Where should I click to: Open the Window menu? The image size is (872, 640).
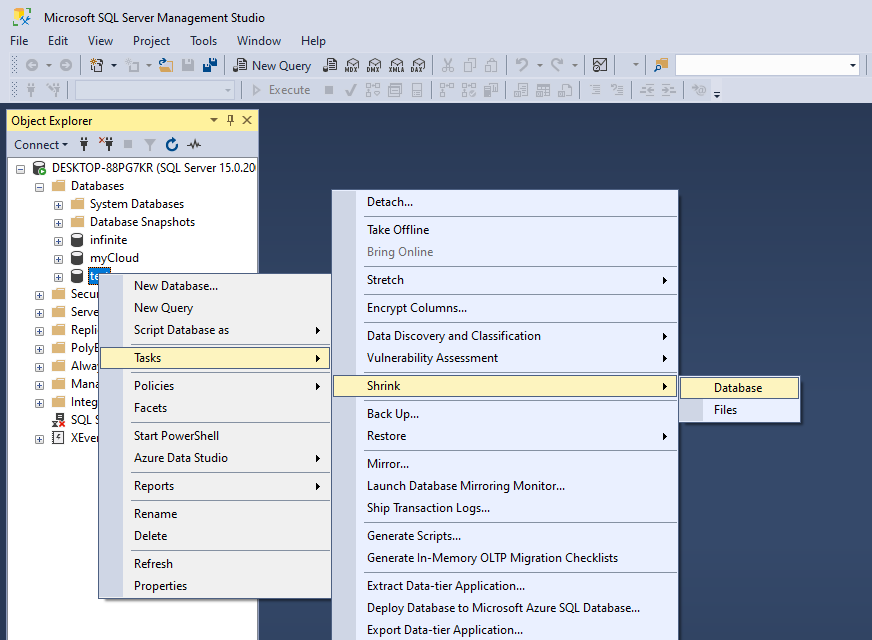(x=259, y=41)
